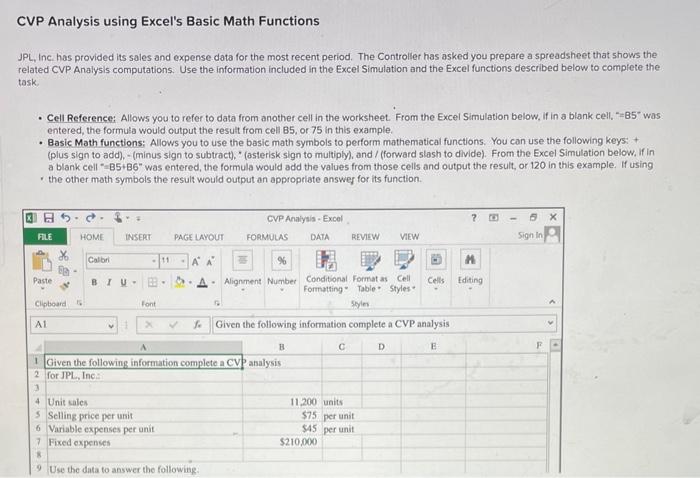The width and height of the screenshot is (700, 478).
Task: Apply Font Color with the underlined A
Action: tap(203, 282)
